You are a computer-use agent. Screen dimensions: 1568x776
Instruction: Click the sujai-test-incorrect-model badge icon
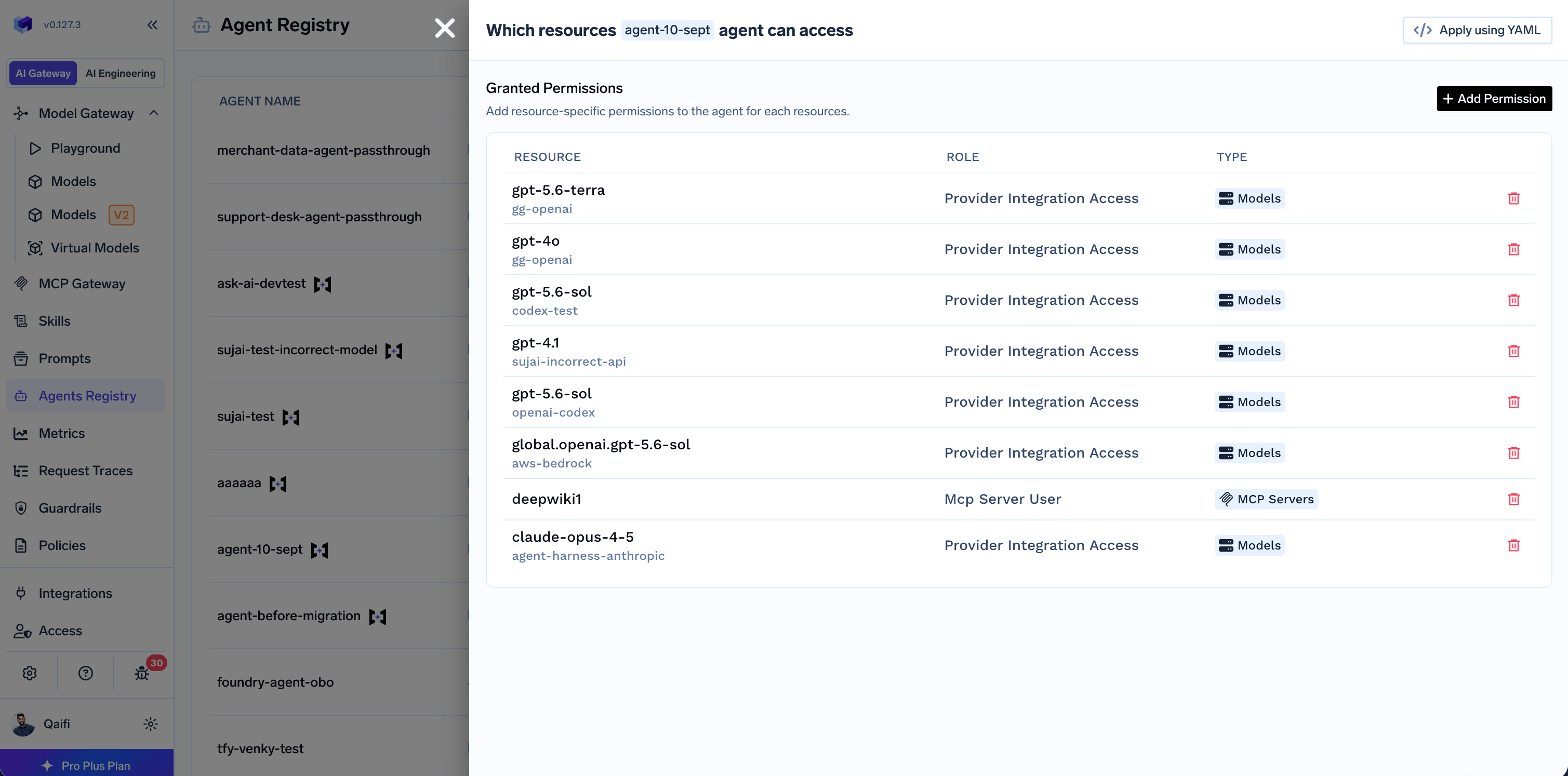tap(394, 351)
